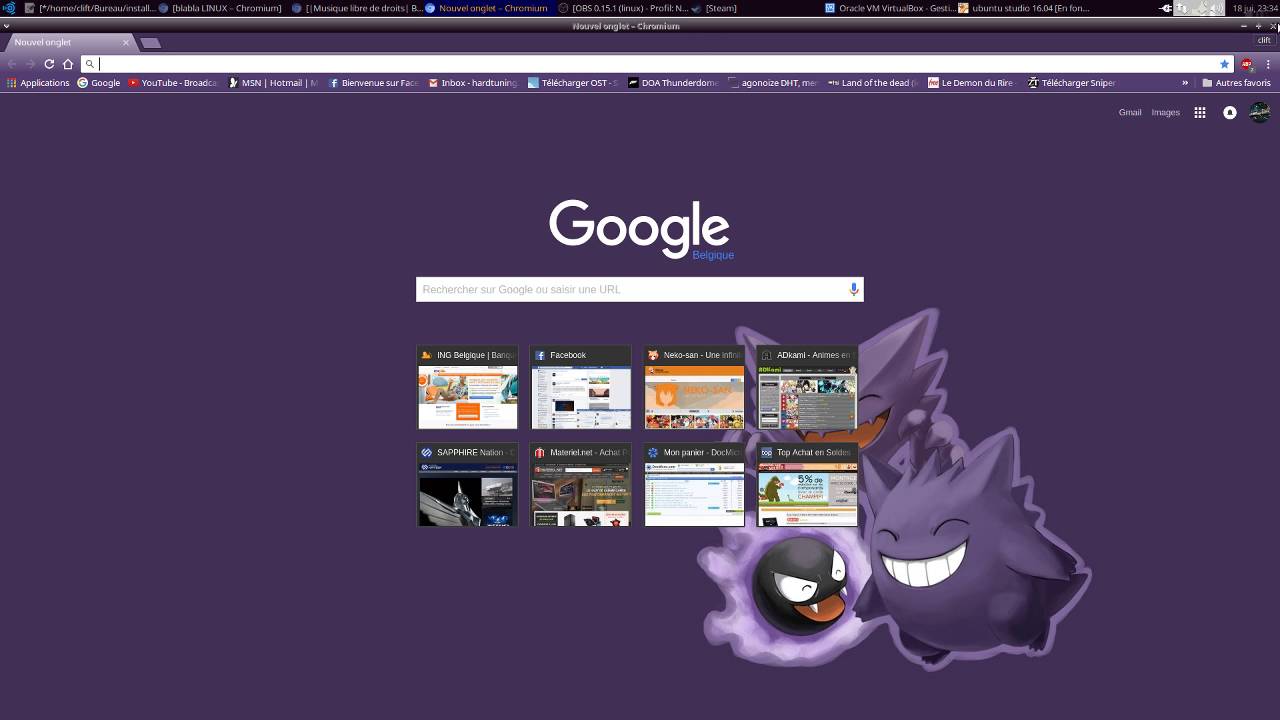Bookmark this page with the star icon
The image size is (1280, 720).
[x=1224, y=64]
